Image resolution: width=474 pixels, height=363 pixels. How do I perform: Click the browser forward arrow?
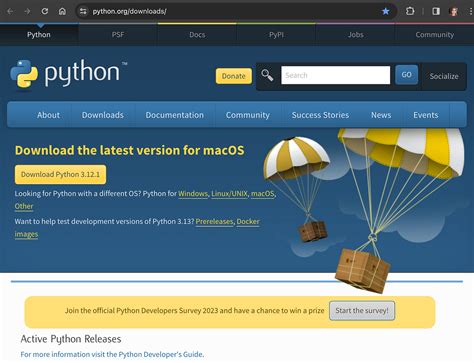[x=27, y=11]
